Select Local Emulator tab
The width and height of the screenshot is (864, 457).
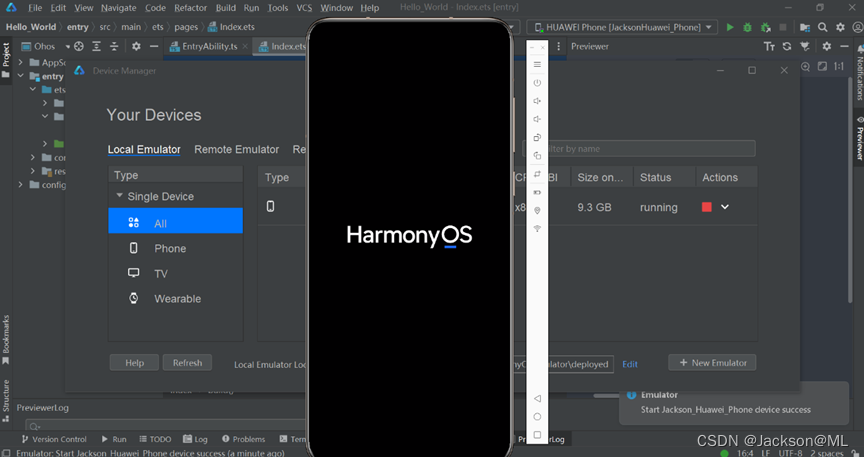pyautogui.click(x=144, y=149)
